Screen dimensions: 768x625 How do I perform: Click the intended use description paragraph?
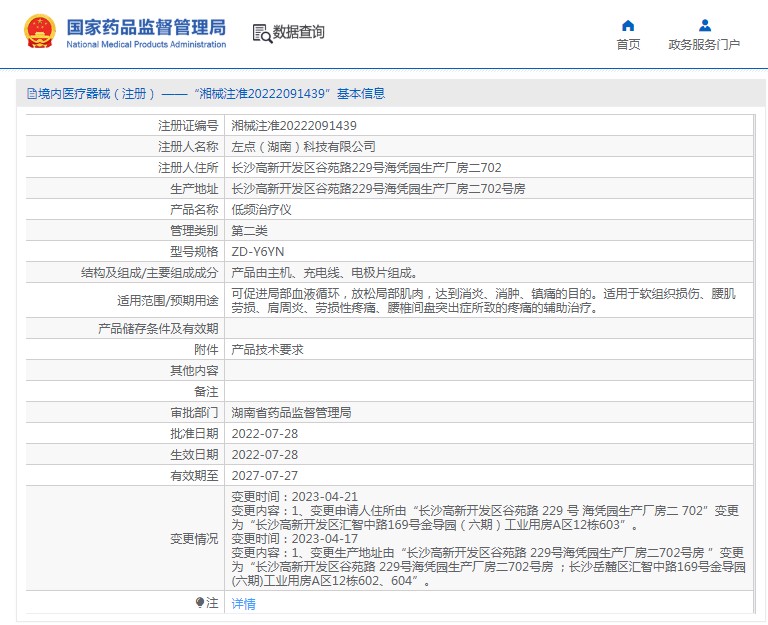(483, 301)
